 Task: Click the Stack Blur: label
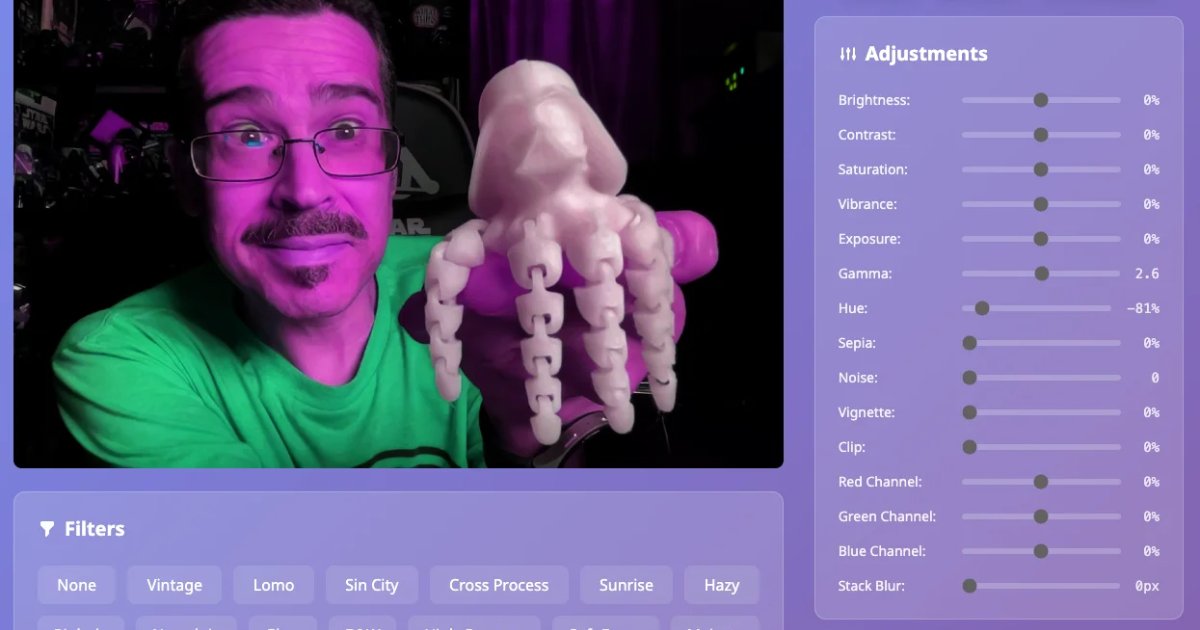[871, 586]
